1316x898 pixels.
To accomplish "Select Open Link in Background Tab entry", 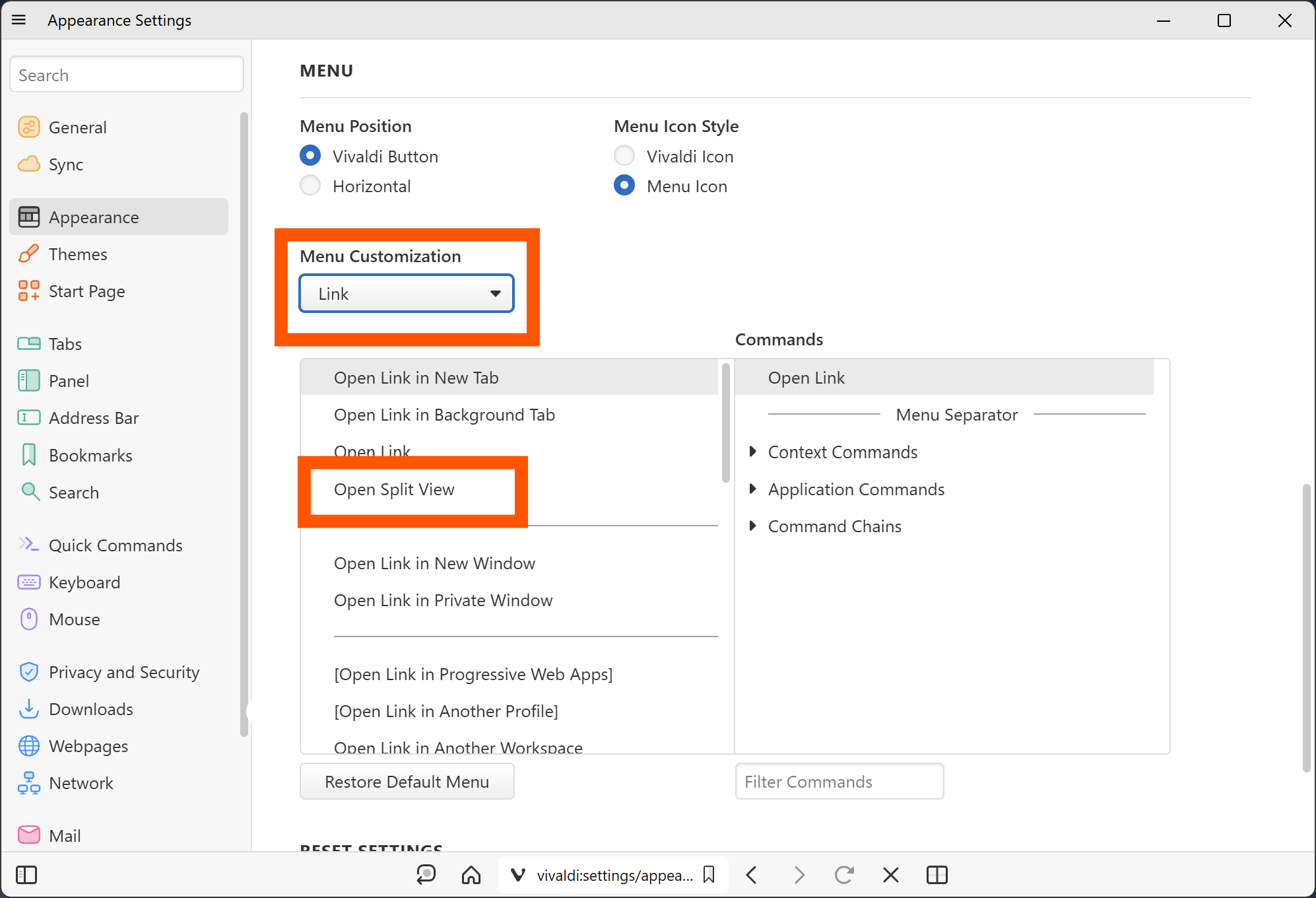I will pos(509,414).
